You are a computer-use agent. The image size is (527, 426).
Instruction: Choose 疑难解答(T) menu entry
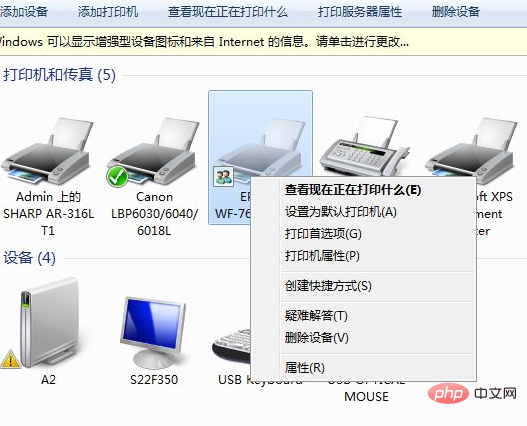point(316,315)
